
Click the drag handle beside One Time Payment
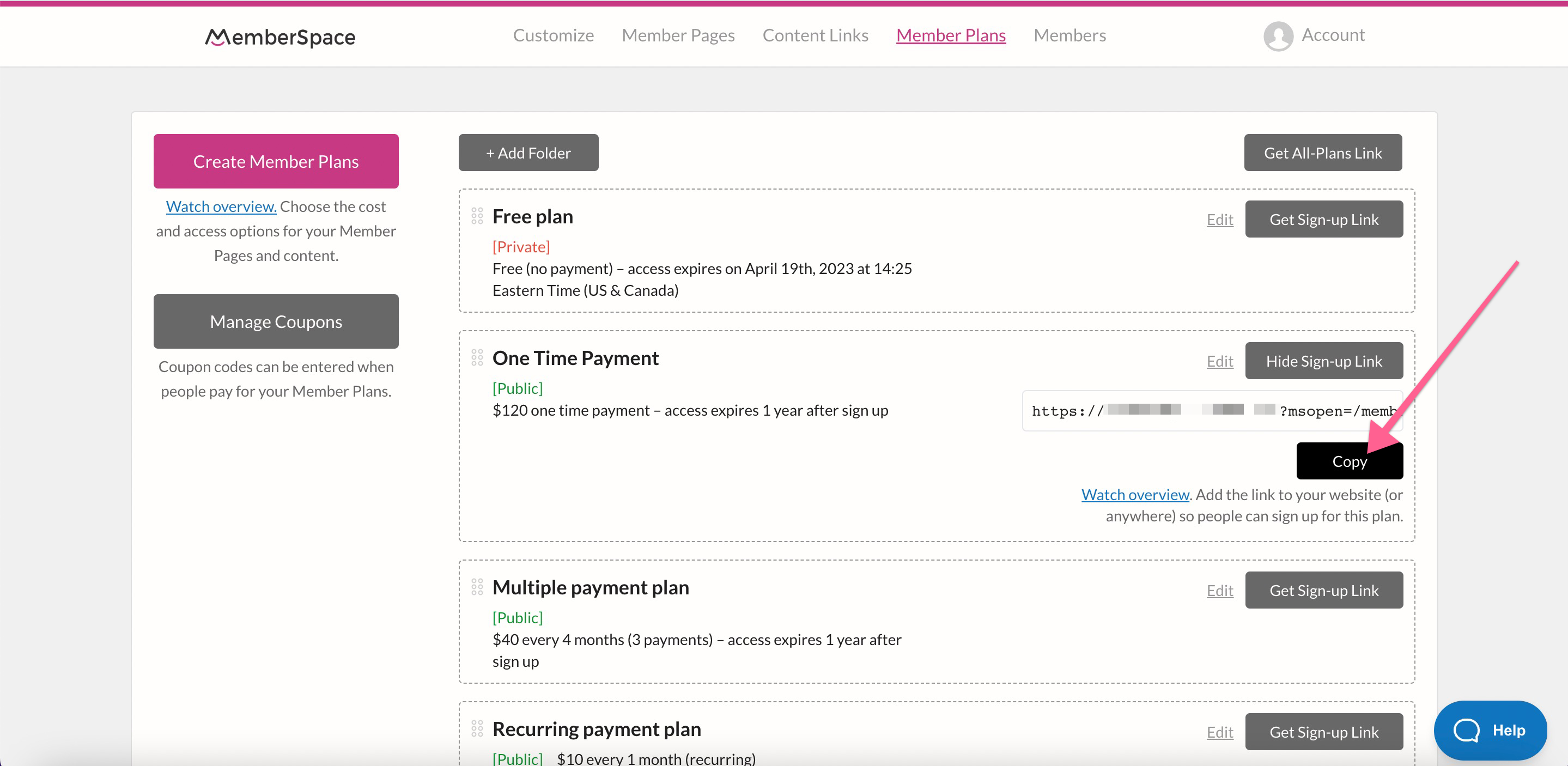pyautogui.click(x=477, y=358)
